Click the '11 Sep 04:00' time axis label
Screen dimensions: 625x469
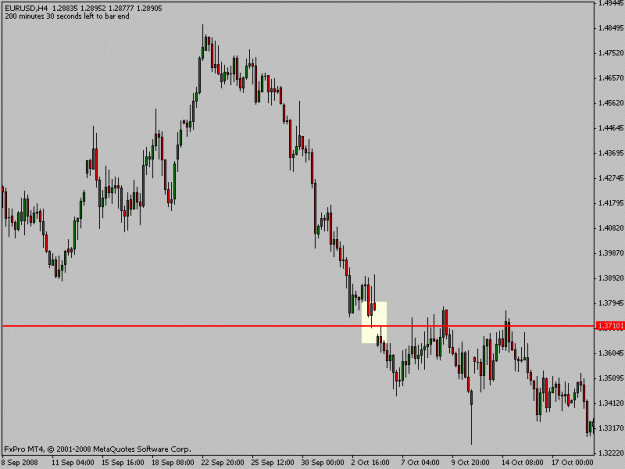pos(73,462)
